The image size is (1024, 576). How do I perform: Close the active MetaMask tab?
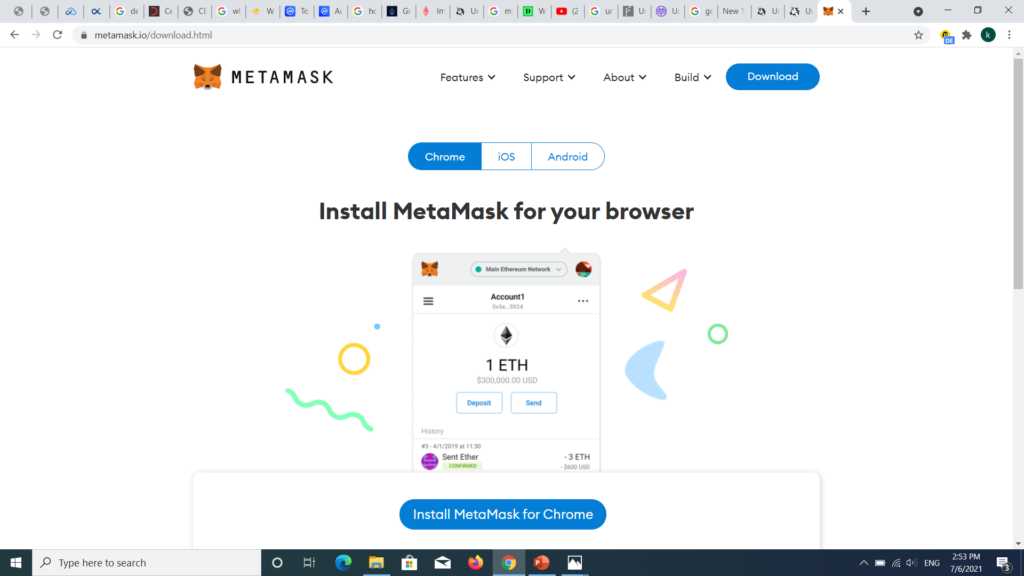click(840, 11)
